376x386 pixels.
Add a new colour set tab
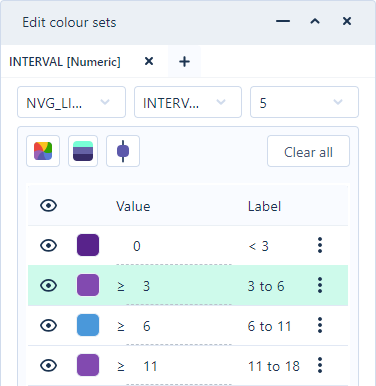pyautogui.click(x=184, y=62)
